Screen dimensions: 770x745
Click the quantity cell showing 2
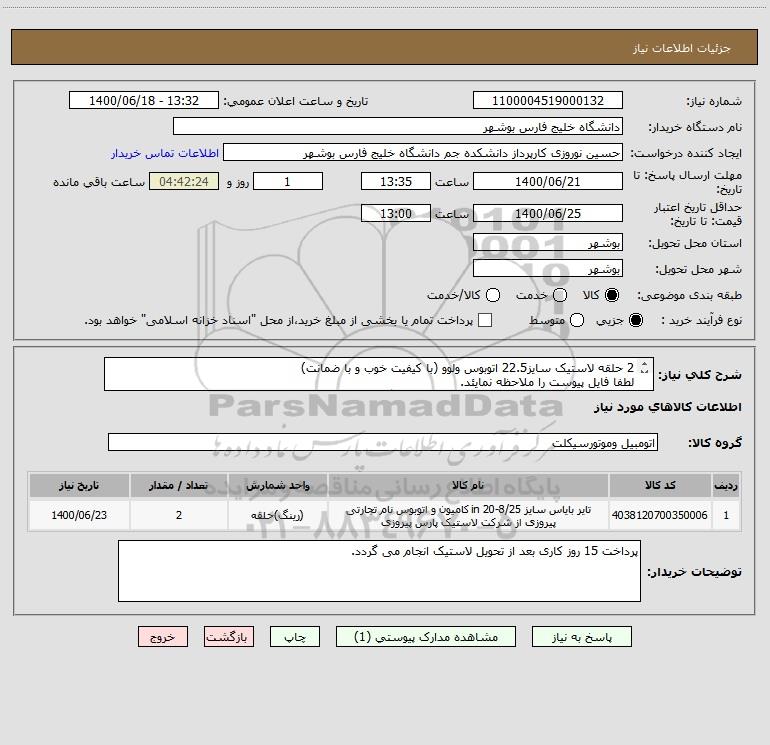pyautogui.click(x=179, y=515)
